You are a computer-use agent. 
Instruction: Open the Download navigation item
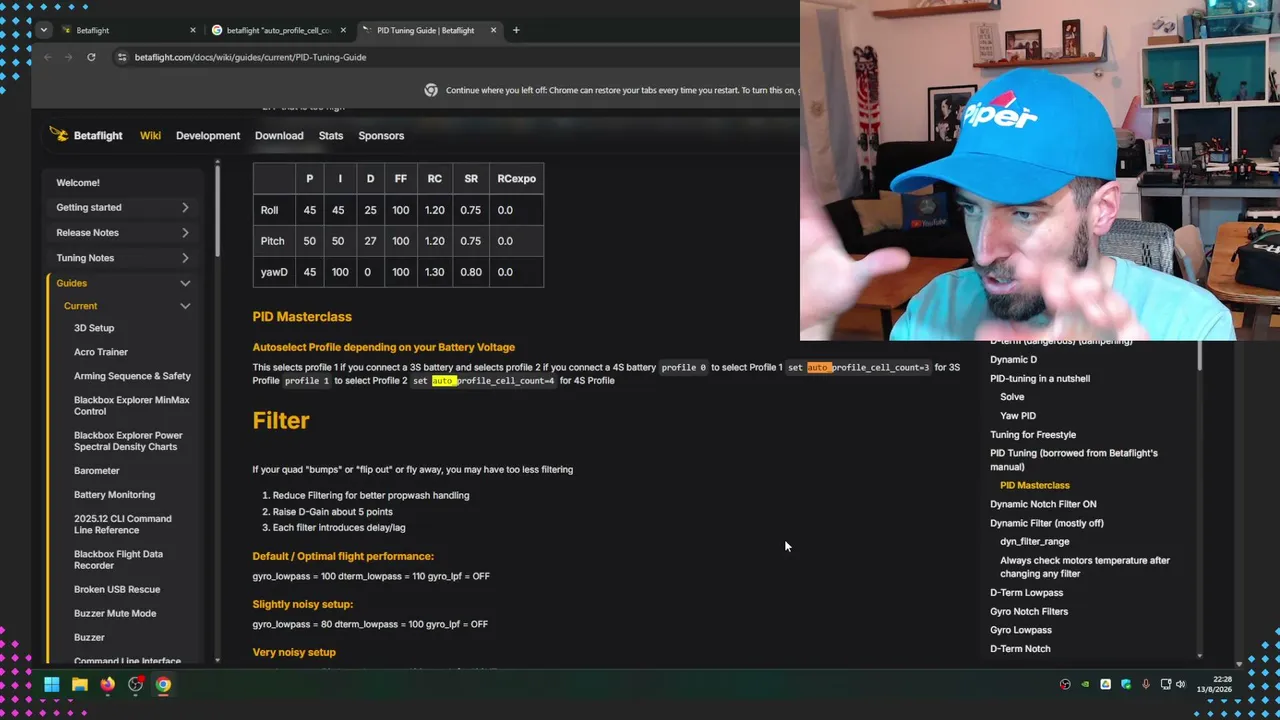[x=279, y=135]
